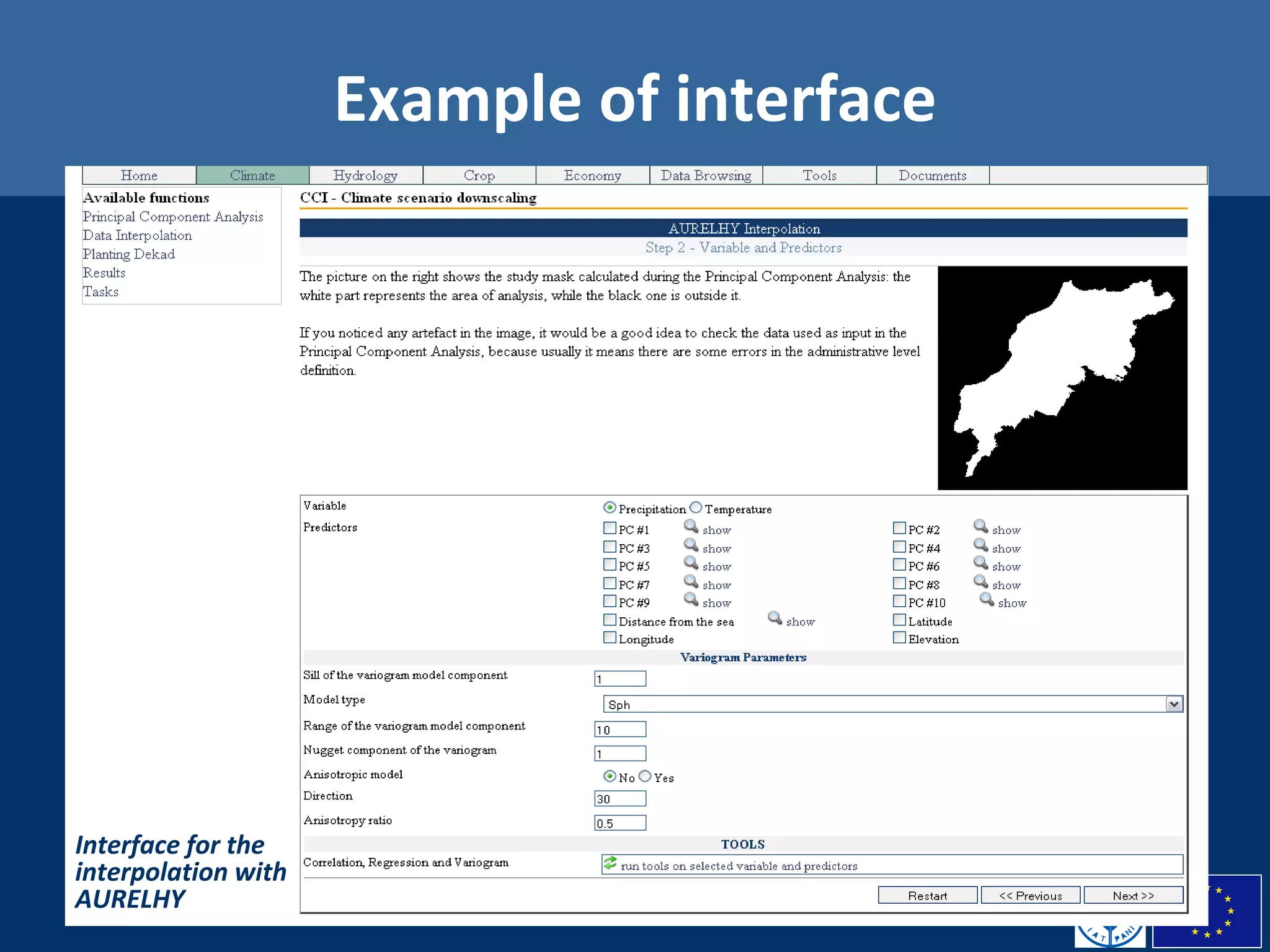
Task: Check the PC #8 checkbox
Action: pos(899,583)
